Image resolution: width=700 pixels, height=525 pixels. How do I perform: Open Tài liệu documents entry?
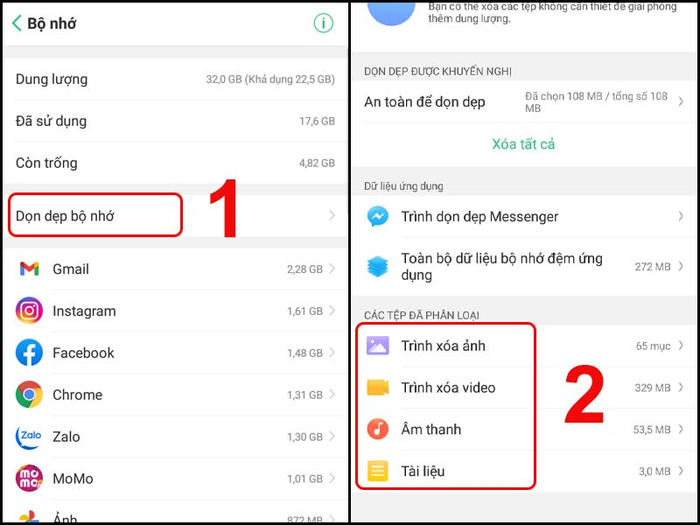point(525,471)
